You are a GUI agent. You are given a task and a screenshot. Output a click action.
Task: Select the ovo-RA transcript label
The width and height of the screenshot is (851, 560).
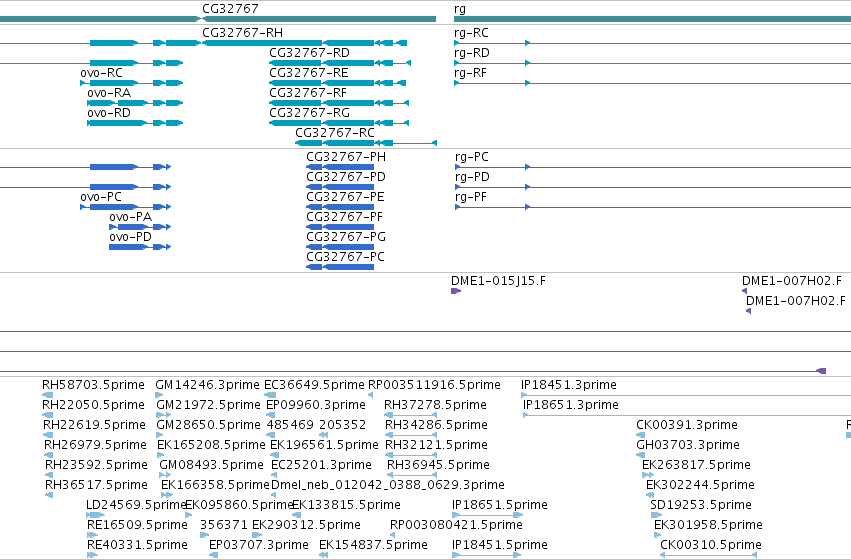point(109,93)
